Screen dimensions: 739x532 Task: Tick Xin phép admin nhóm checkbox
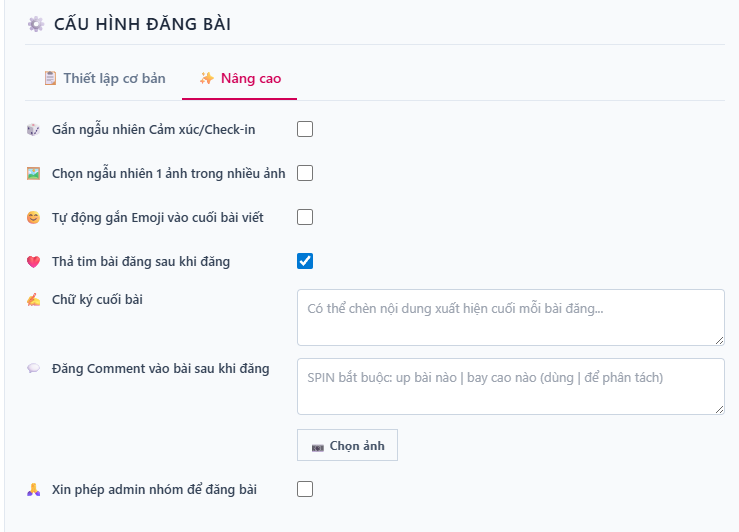[305, 489]
